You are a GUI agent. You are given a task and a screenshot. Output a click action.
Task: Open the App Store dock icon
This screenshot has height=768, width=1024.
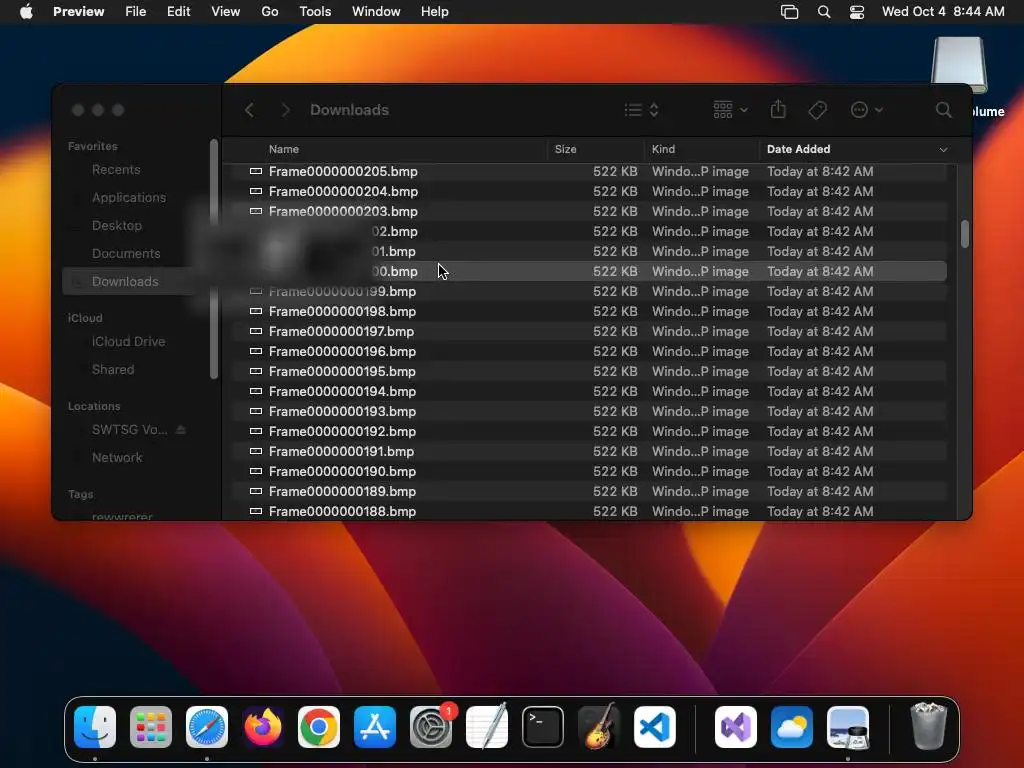point(375,727)
